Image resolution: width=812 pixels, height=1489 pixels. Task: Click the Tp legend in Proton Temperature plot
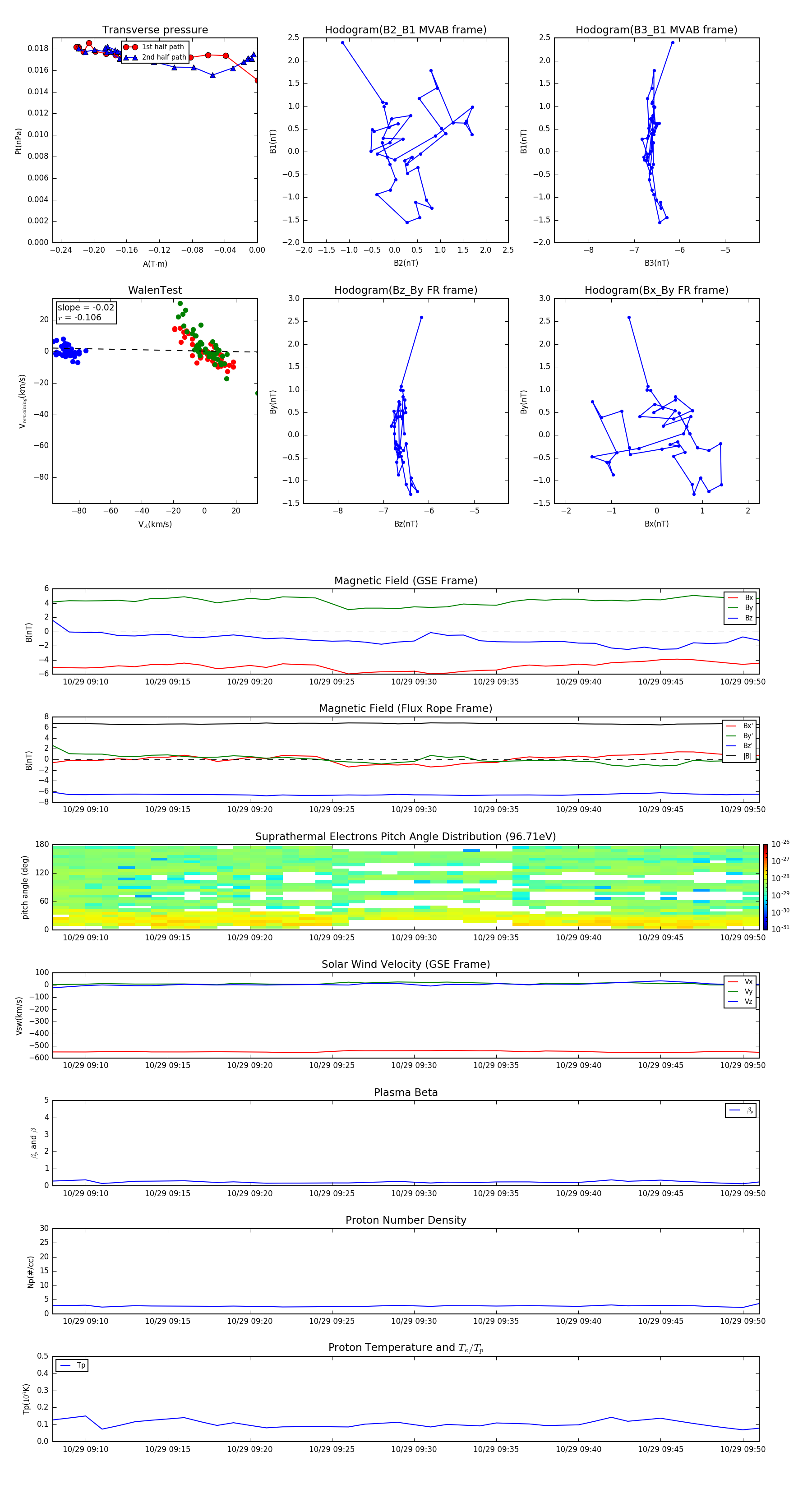tap(72, 1365)
